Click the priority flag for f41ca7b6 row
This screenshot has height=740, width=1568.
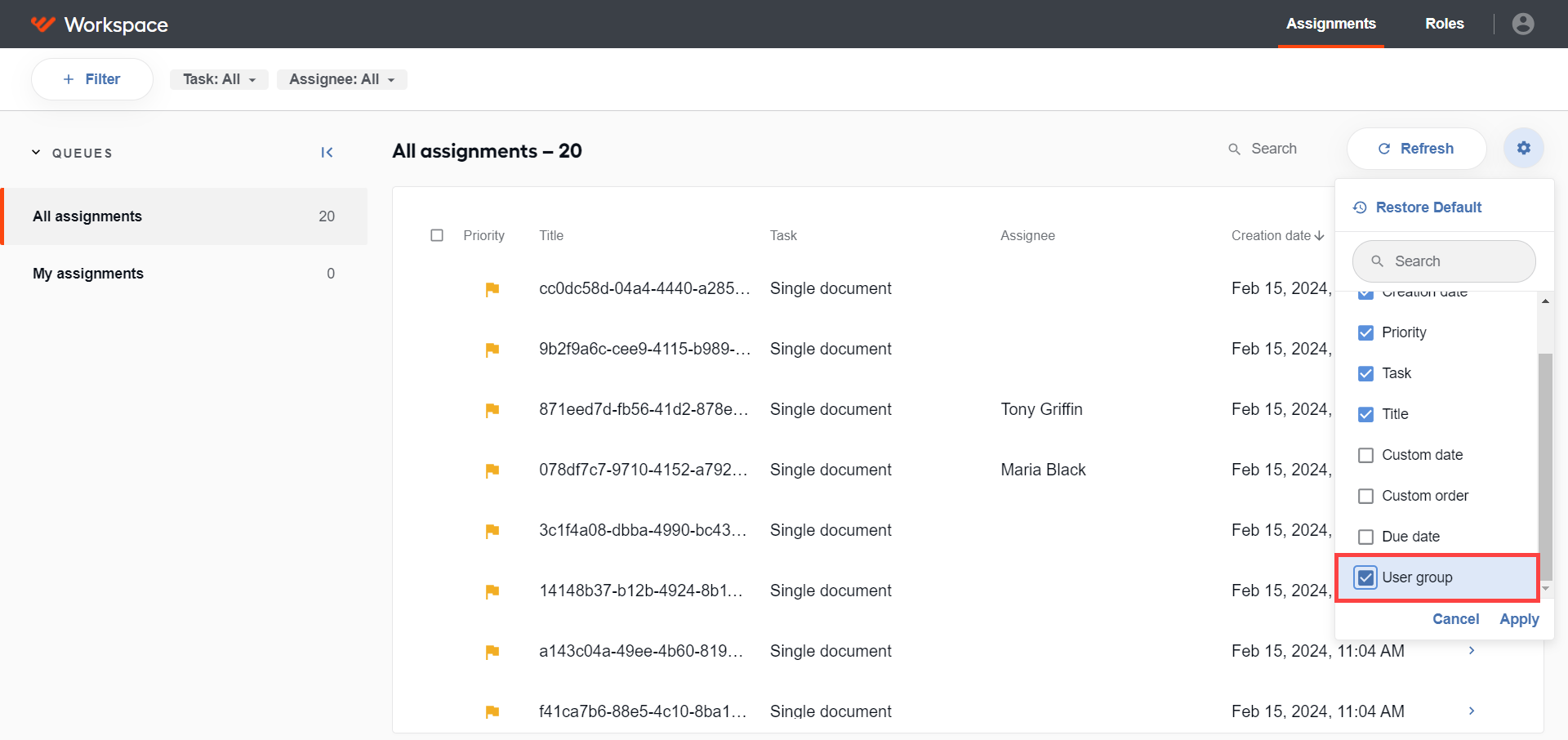492,711
